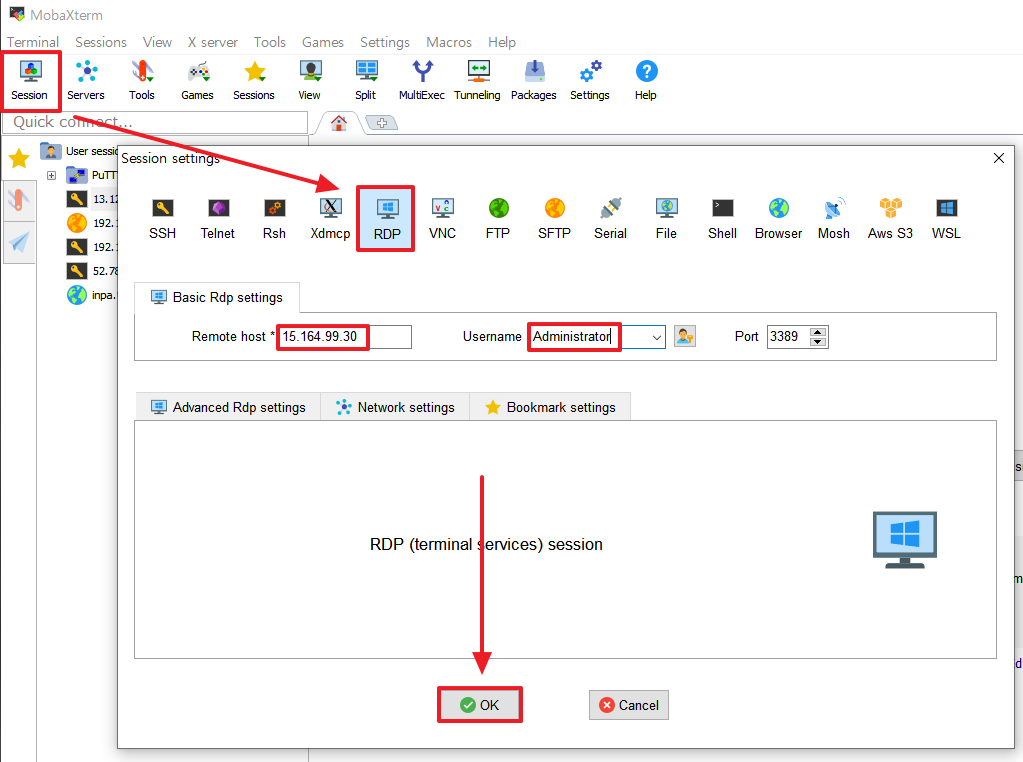Confirm the session with the OK button

[x=480, y=705]
